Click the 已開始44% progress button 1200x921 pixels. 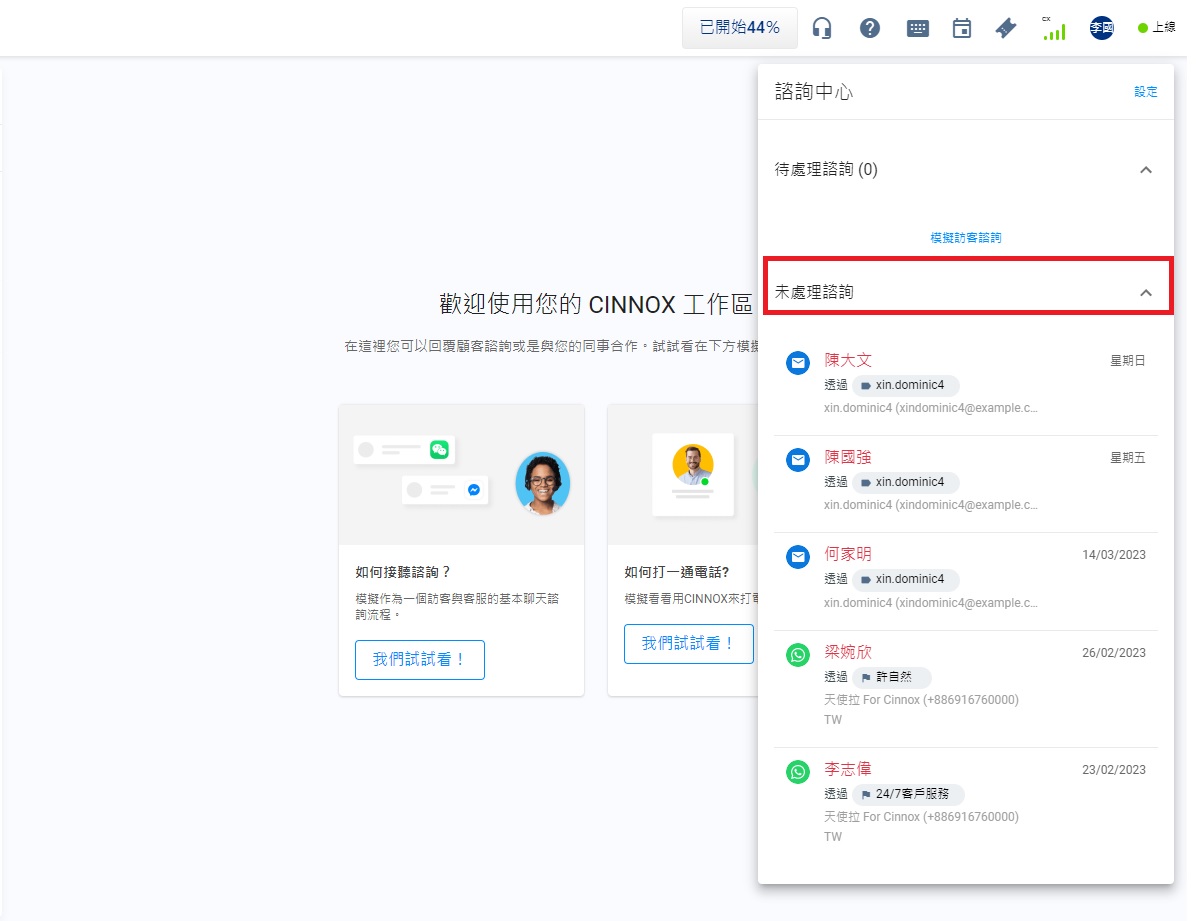click(x=740, y=28)
